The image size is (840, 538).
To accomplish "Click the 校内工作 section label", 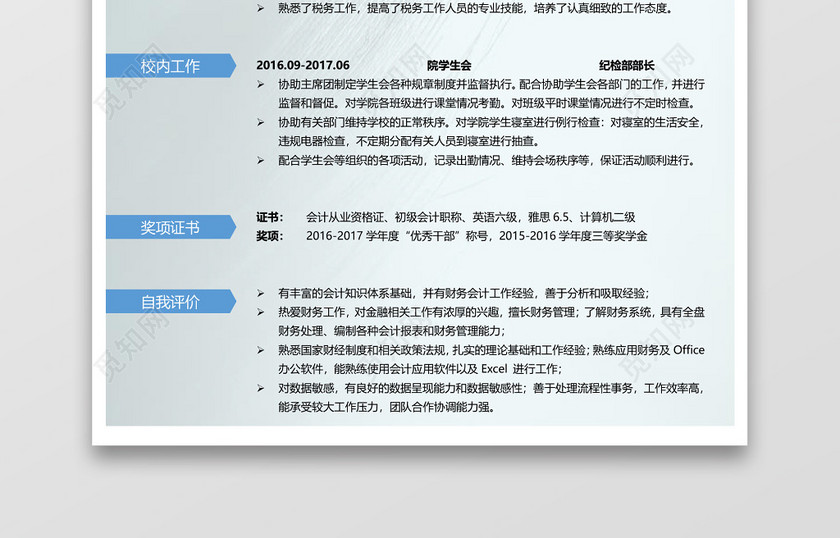I will (x=170, y=66).
